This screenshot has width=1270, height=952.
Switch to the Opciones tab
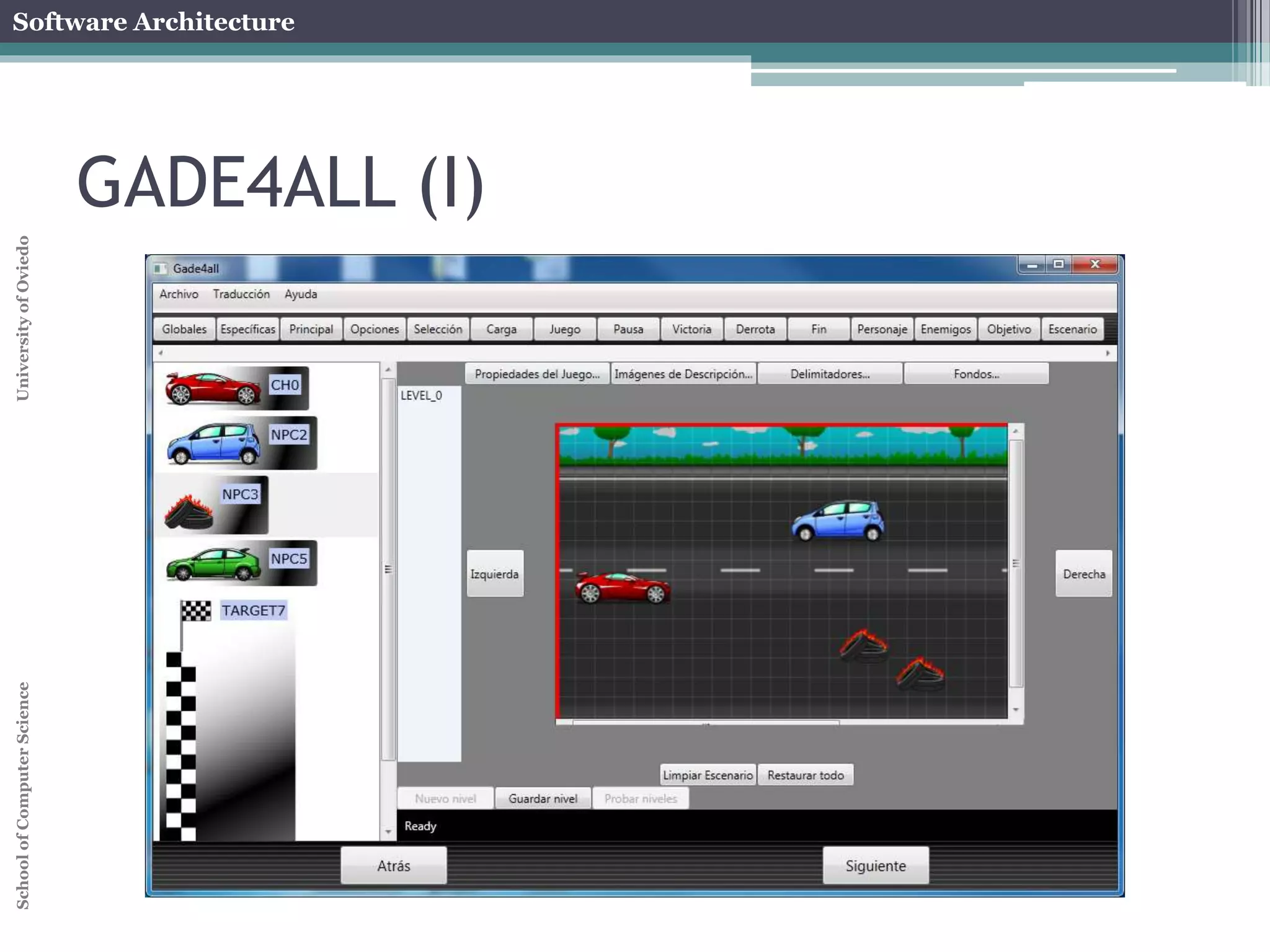[375, 329]
